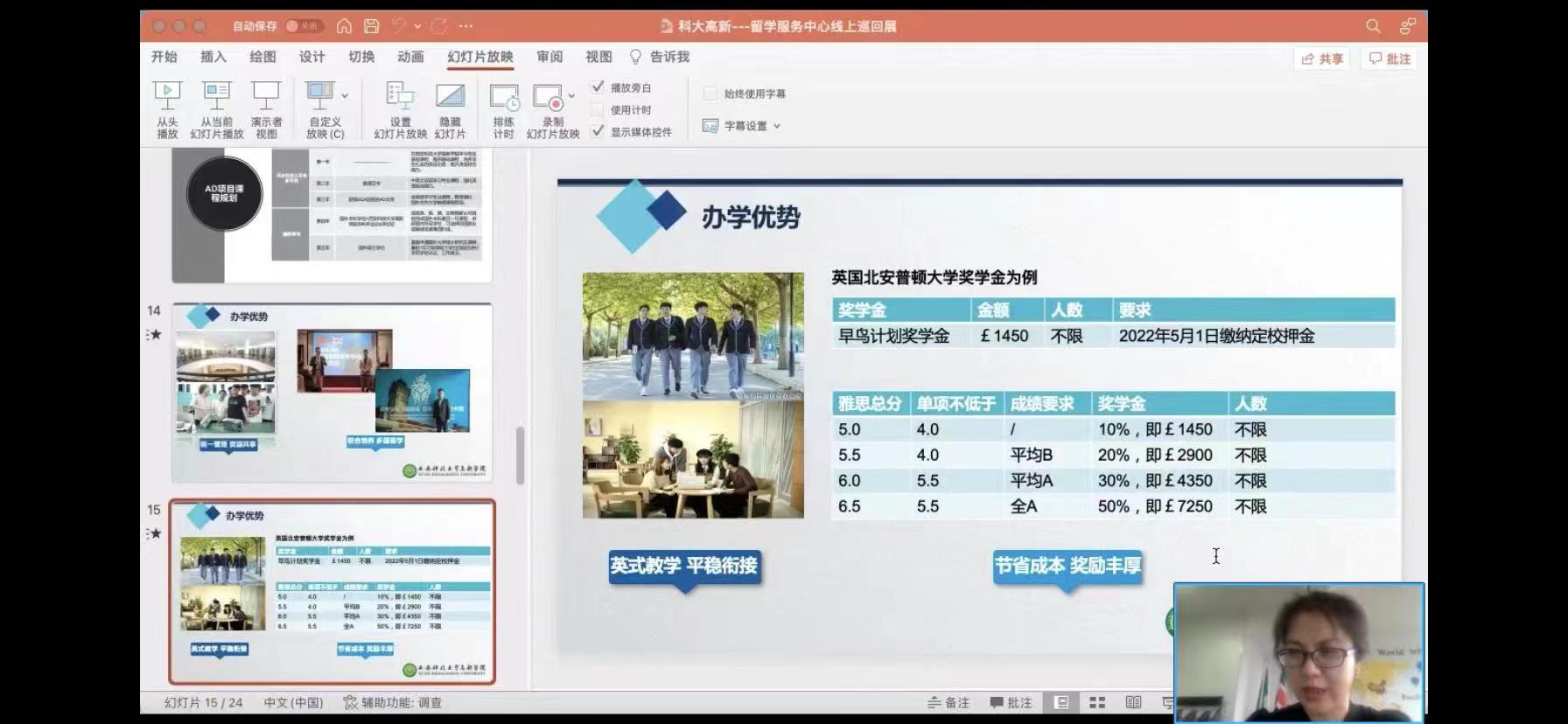
Task: Start slideshow with 从头播放 icon
Action: point(167,97)
